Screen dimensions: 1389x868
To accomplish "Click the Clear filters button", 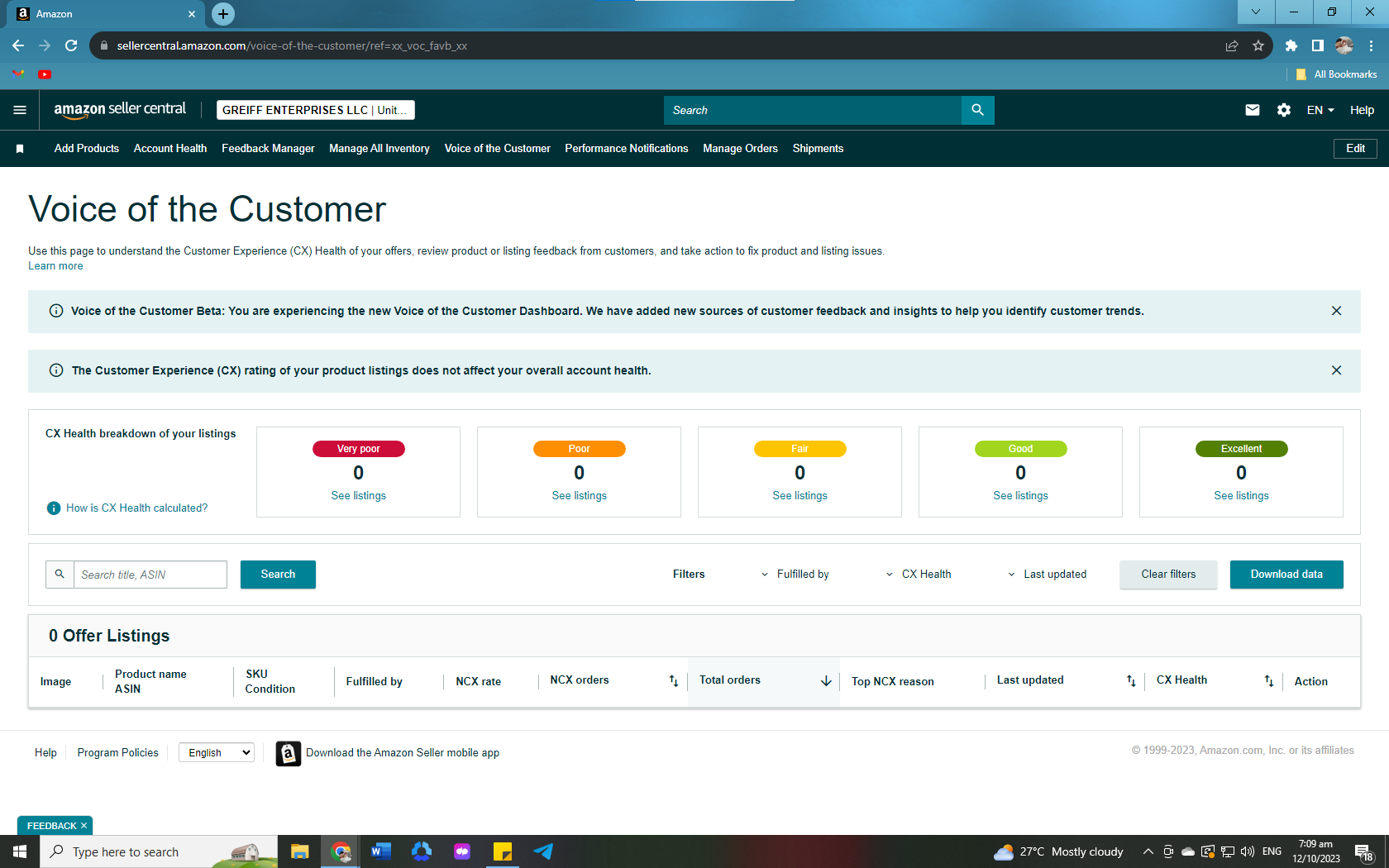I will (1168, 575).
